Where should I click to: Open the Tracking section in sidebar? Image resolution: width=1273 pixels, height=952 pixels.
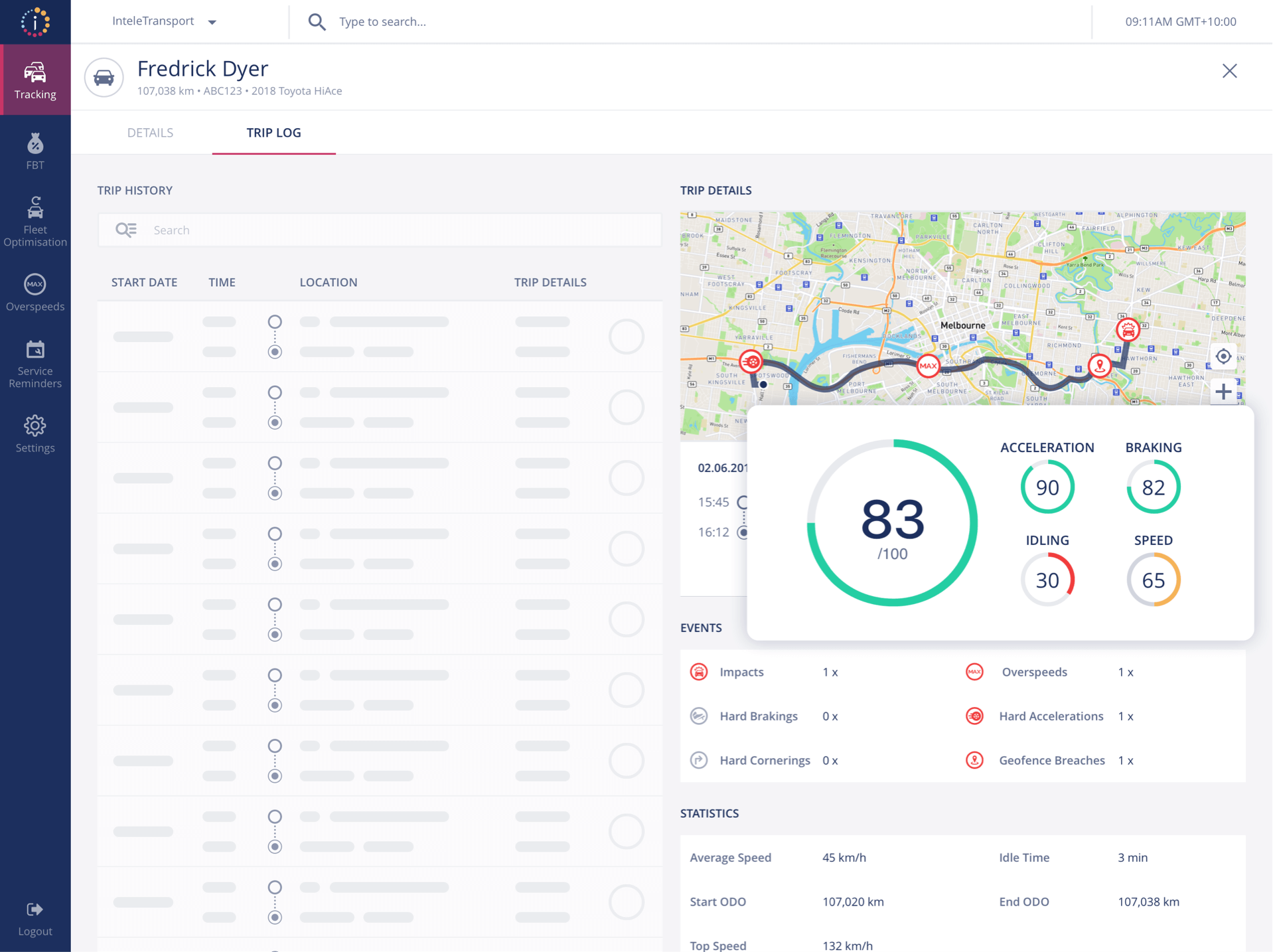(35, 80)
